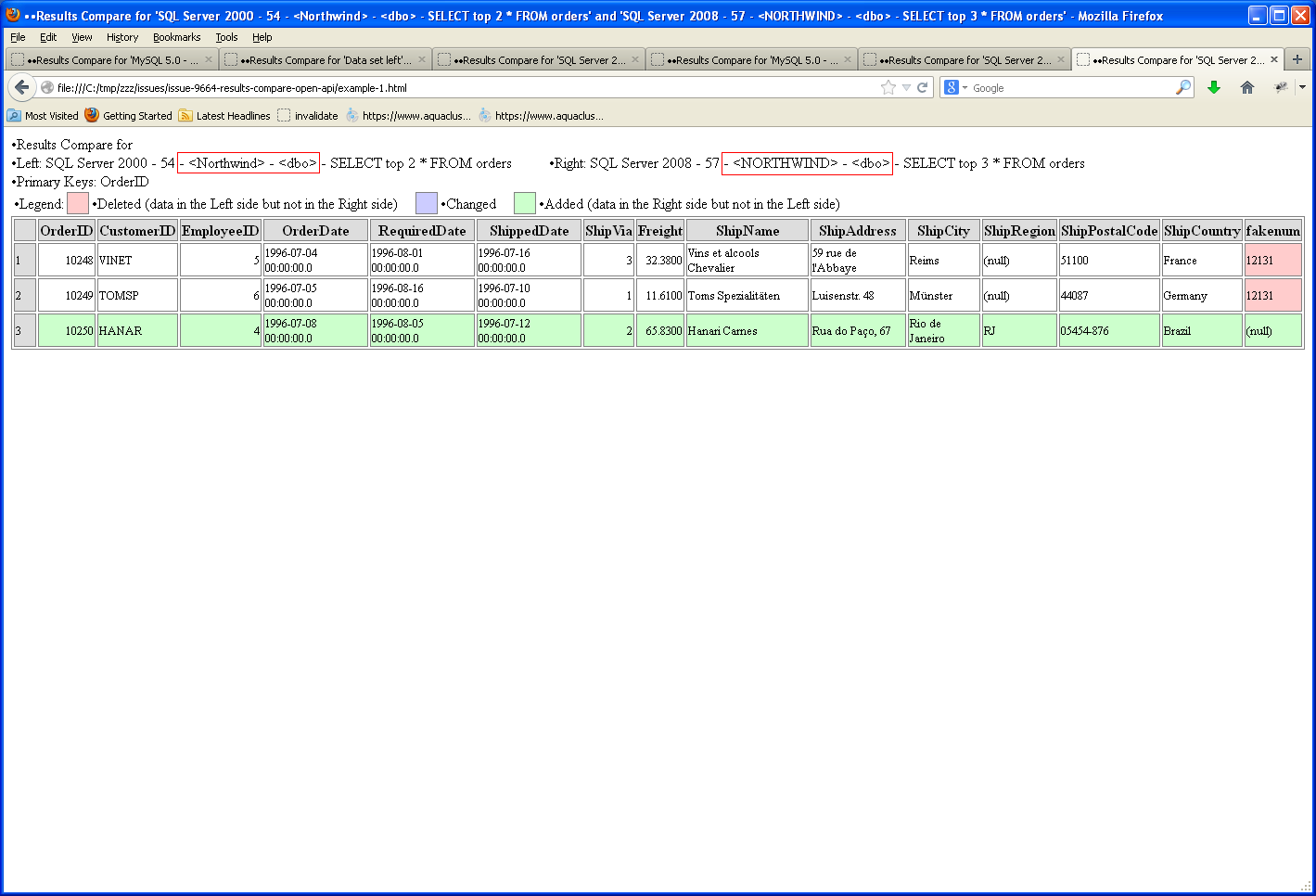Click the postal code cell 05454-876
1316x896 pixels.
pyautogui.click(x=1109, y=331)
